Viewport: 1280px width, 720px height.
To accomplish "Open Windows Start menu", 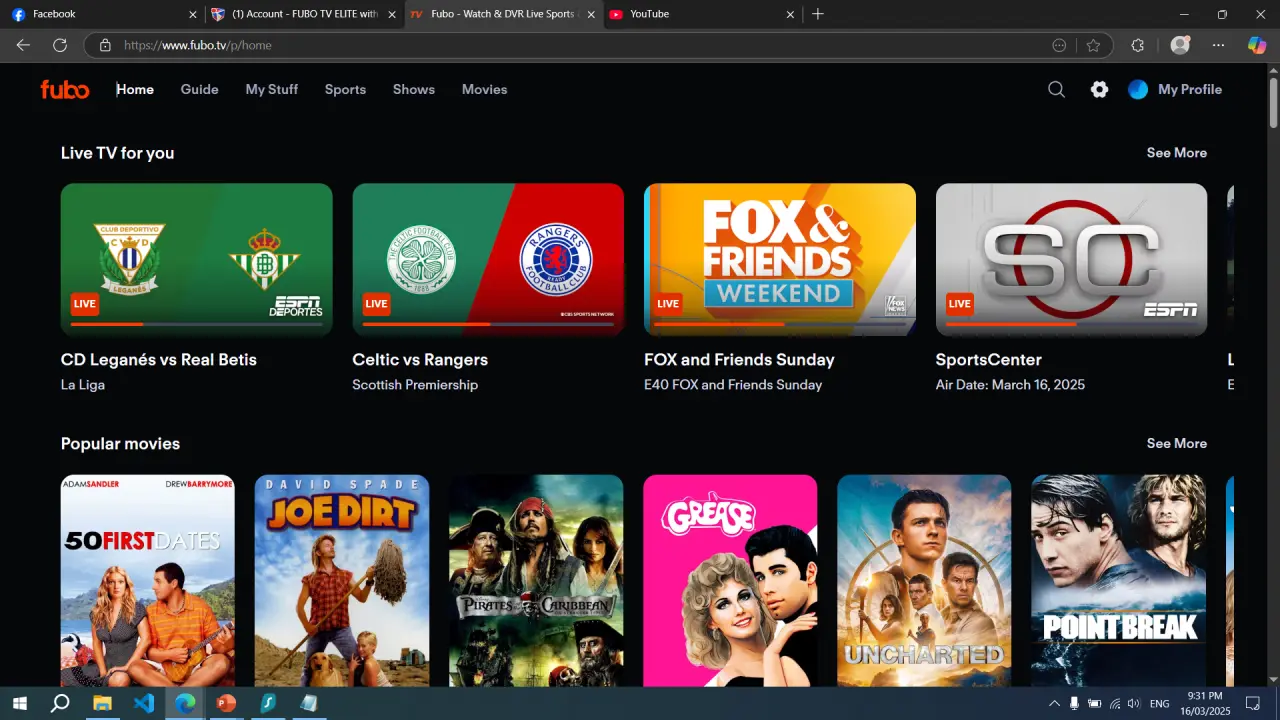I will (x=19, y=703).
